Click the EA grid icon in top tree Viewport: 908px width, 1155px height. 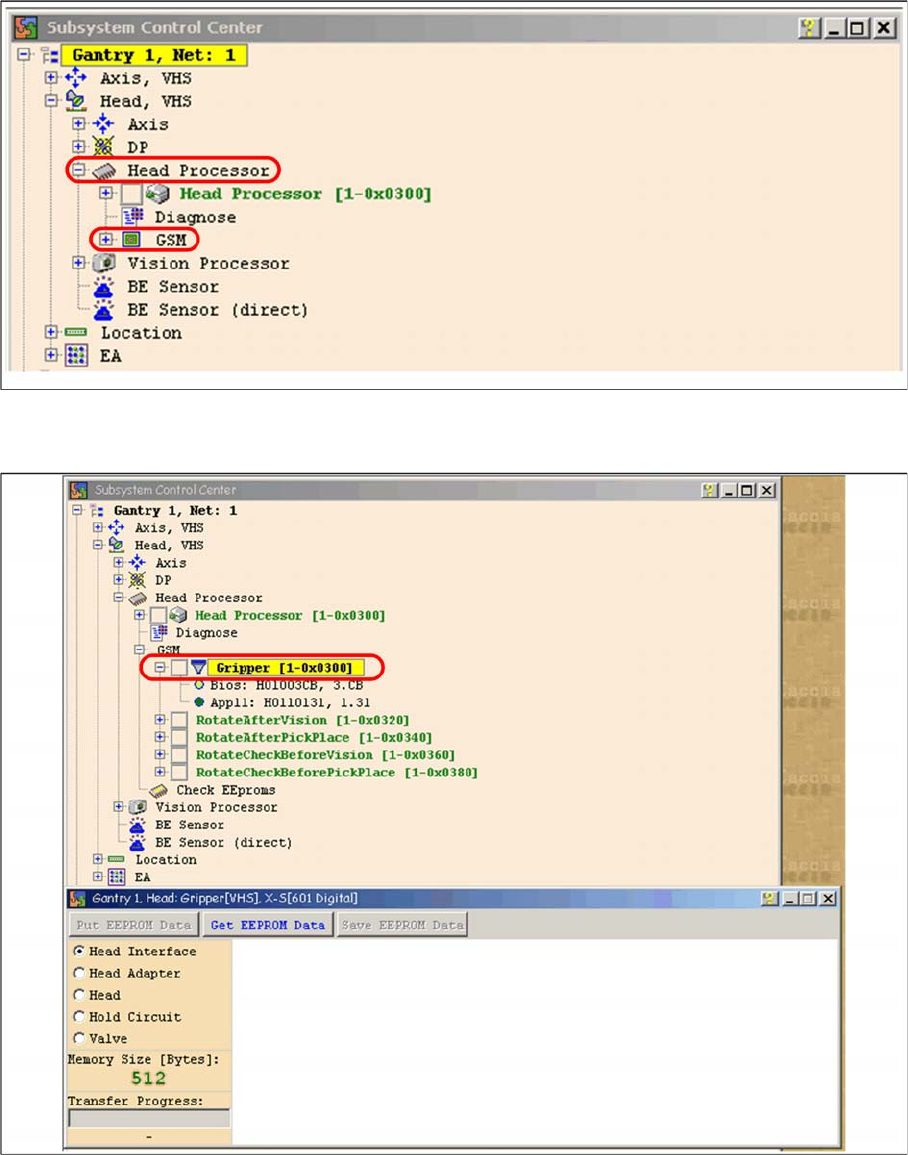click(76, 356)
